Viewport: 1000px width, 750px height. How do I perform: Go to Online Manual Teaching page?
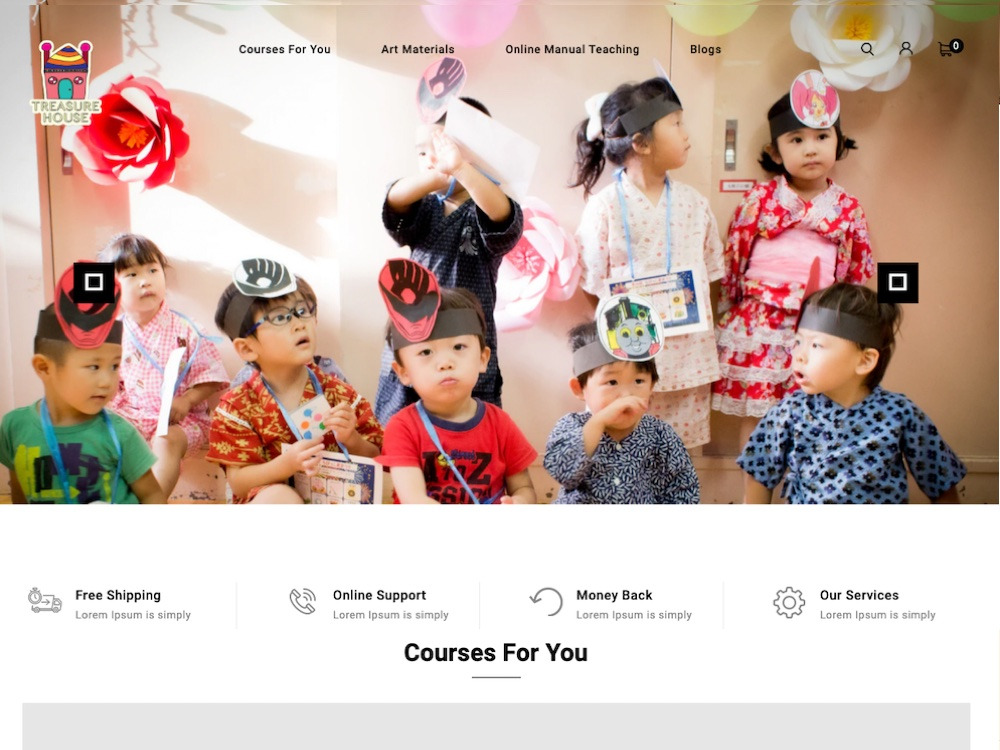click(572, 49)
